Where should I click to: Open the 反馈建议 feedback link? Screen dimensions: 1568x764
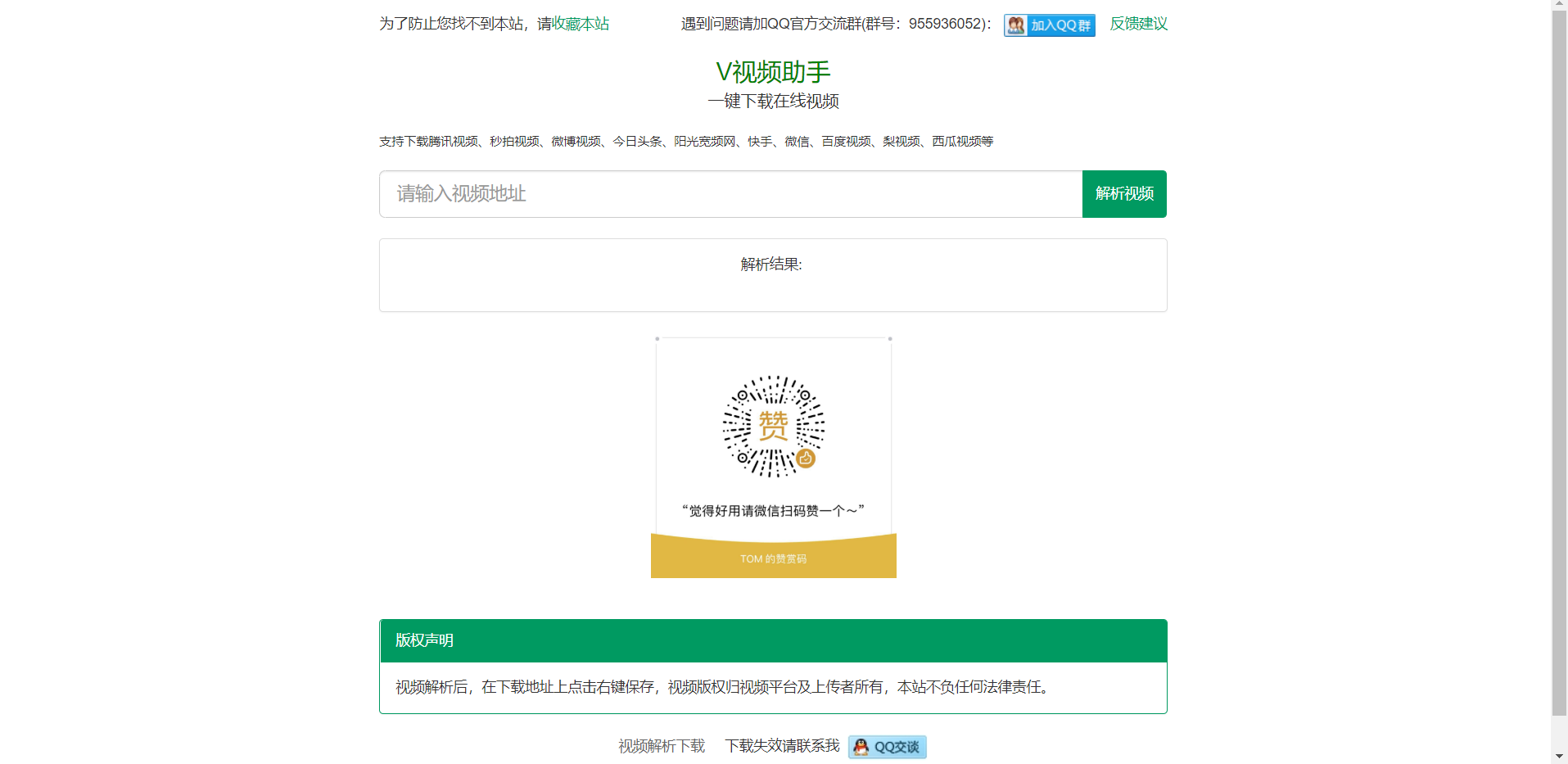[x=1138, y=24]
